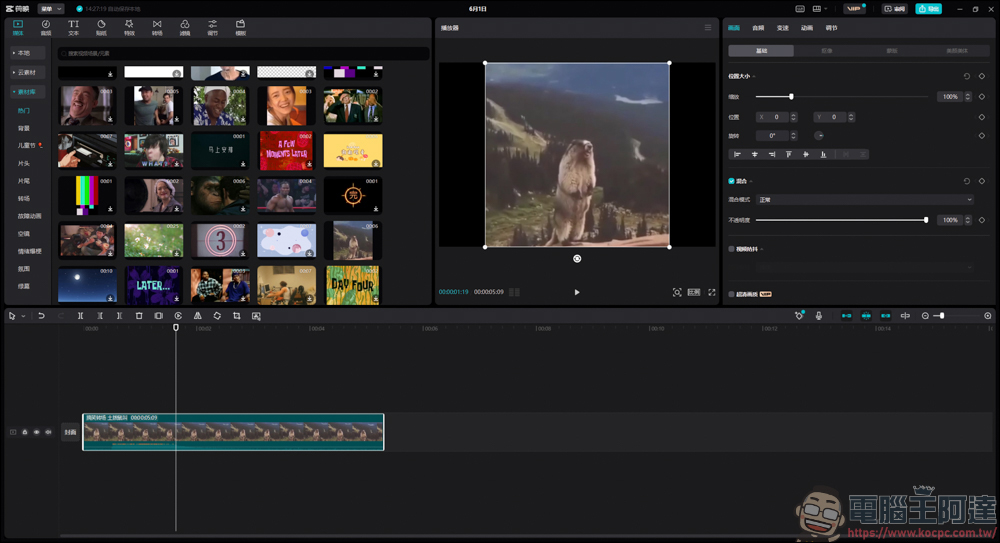Enable the 视频防抖 (stabilization) checkbox

pyautogui.click(x=731, y=249)
